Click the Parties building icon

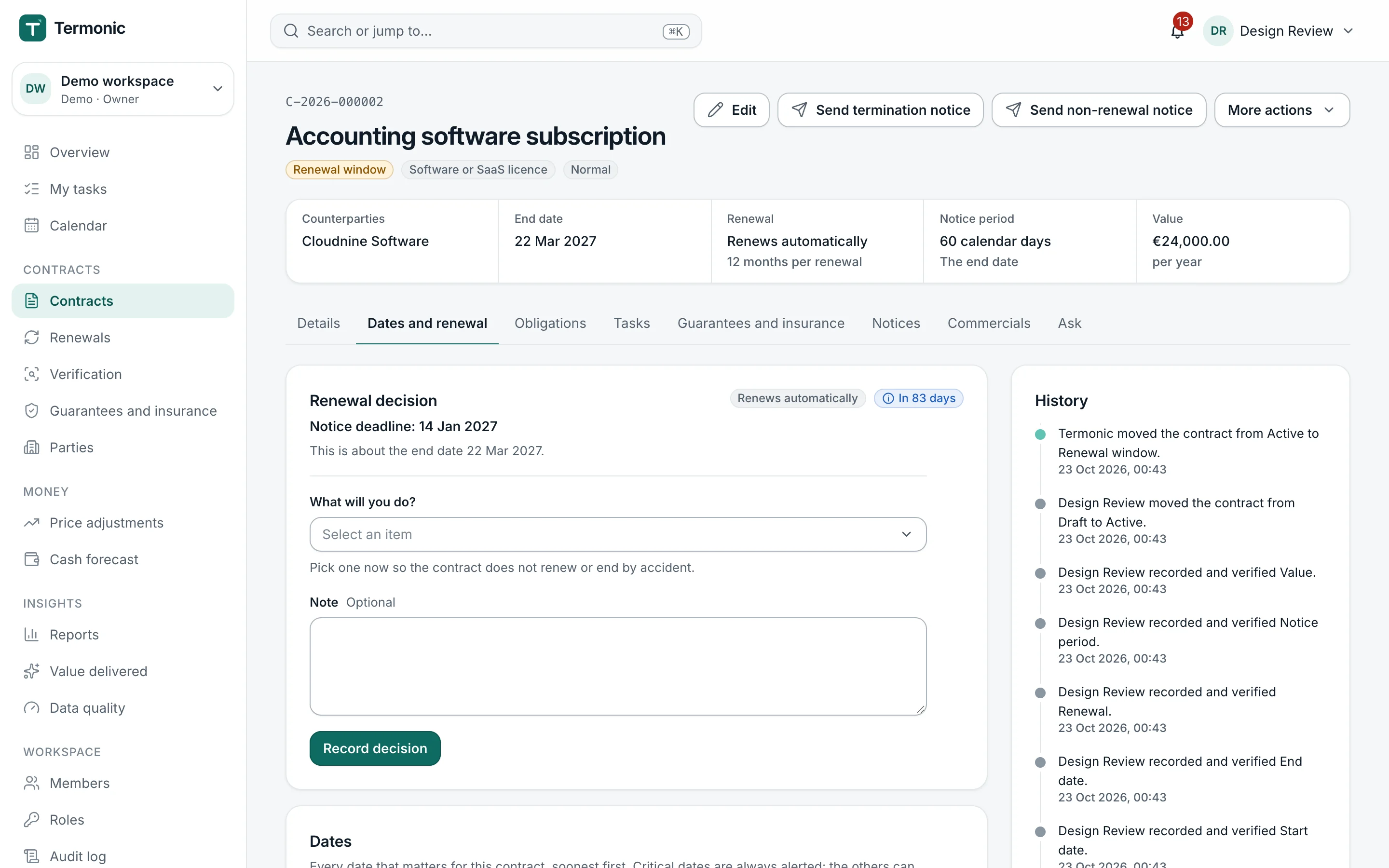[31, 448]
